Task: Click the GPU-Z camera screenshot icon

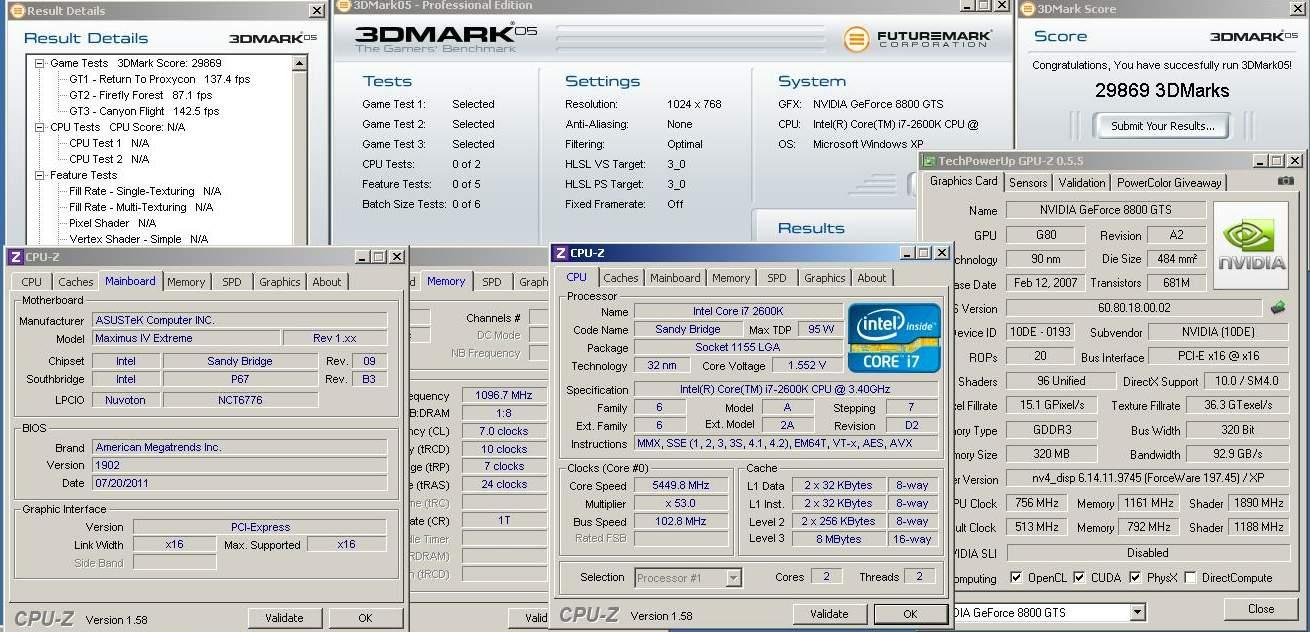Action: [x=1285, y=181]
